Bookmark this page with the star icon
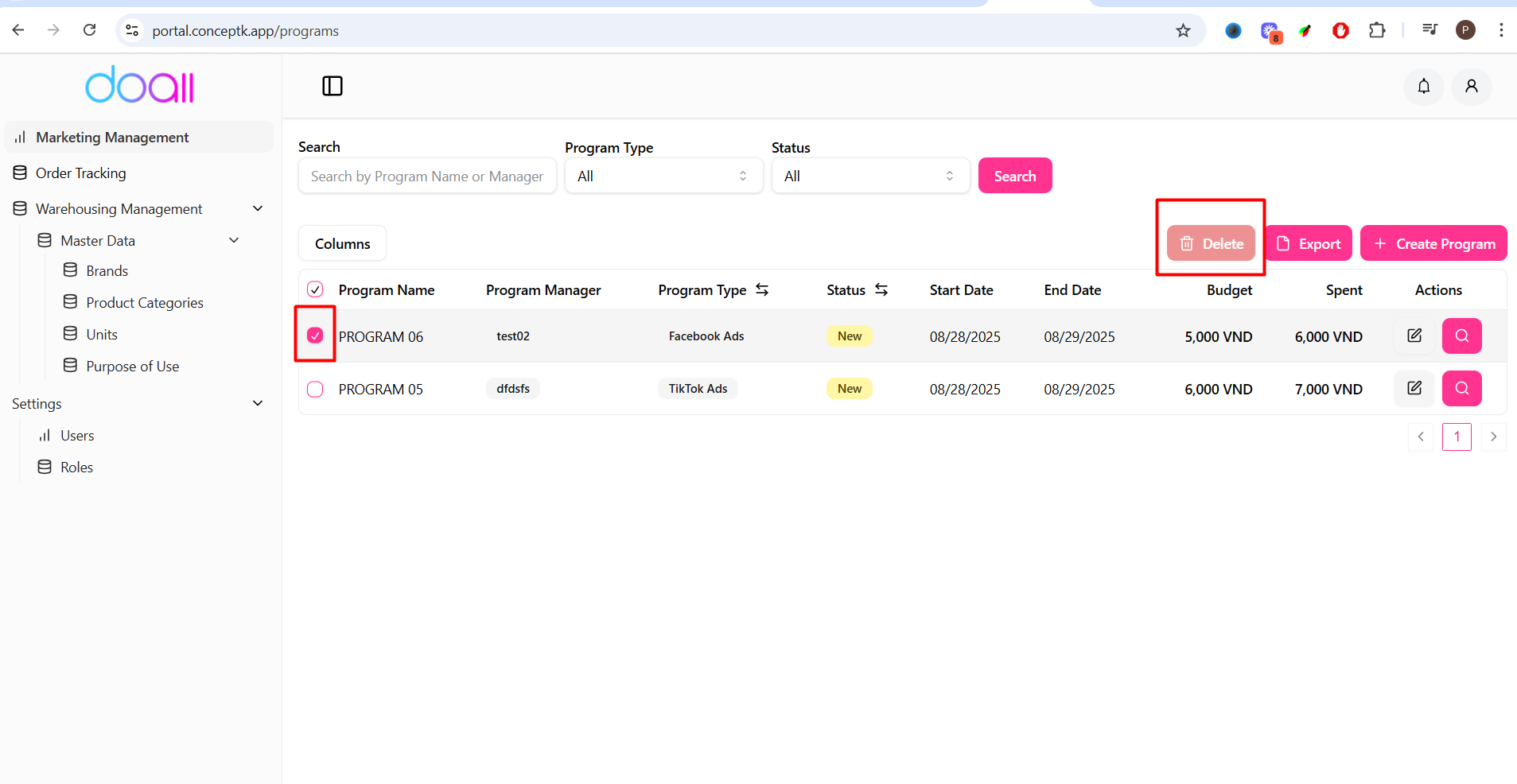 click(1183, 30)
